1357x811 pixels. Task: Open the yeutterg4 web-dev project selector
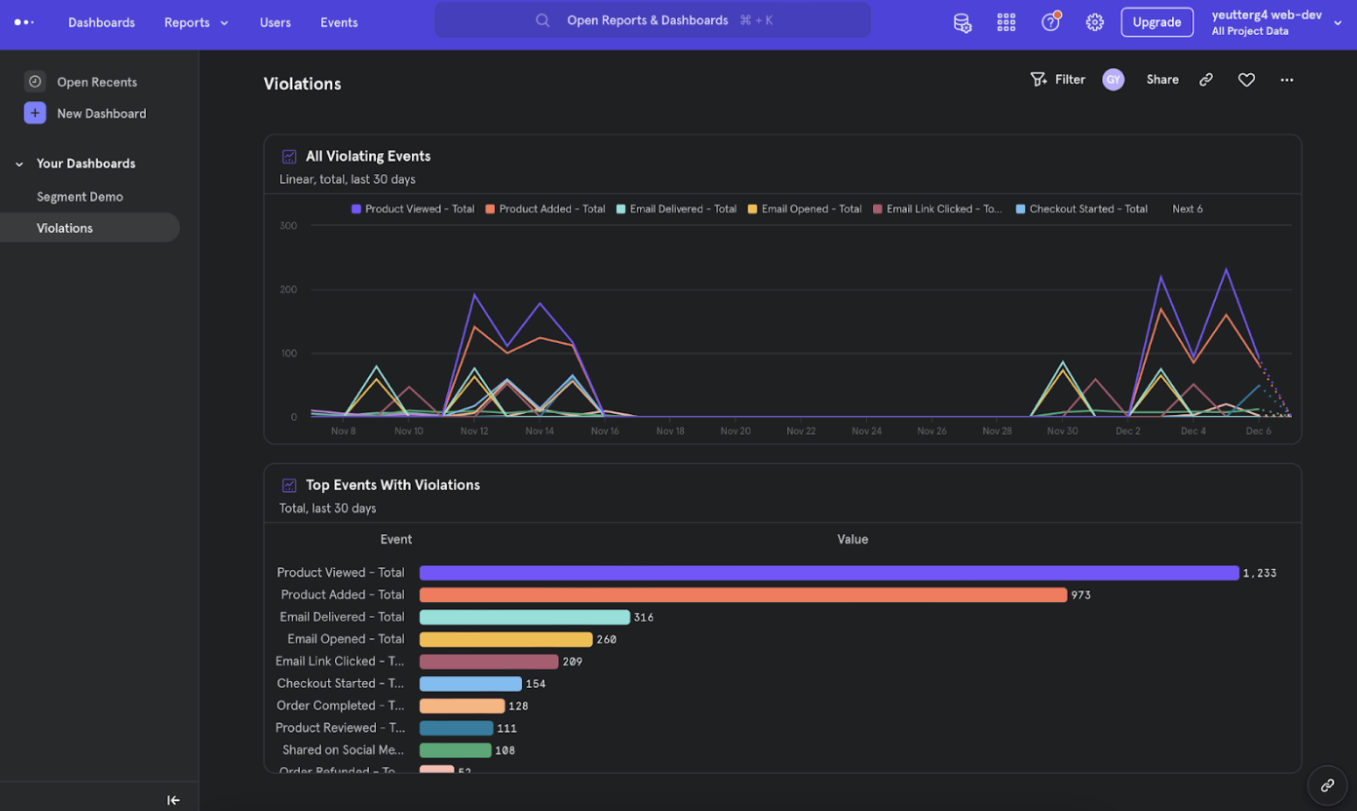(1265, 22)
